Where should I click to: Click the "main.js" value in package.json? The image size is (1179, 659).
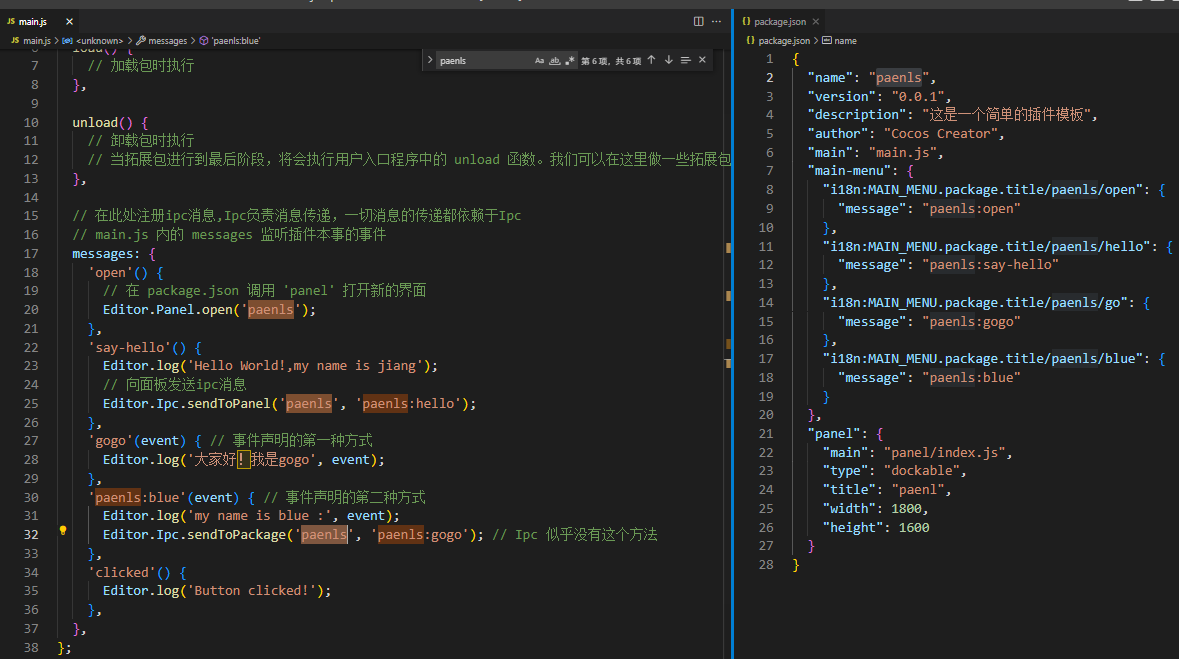tap(902, 152)
